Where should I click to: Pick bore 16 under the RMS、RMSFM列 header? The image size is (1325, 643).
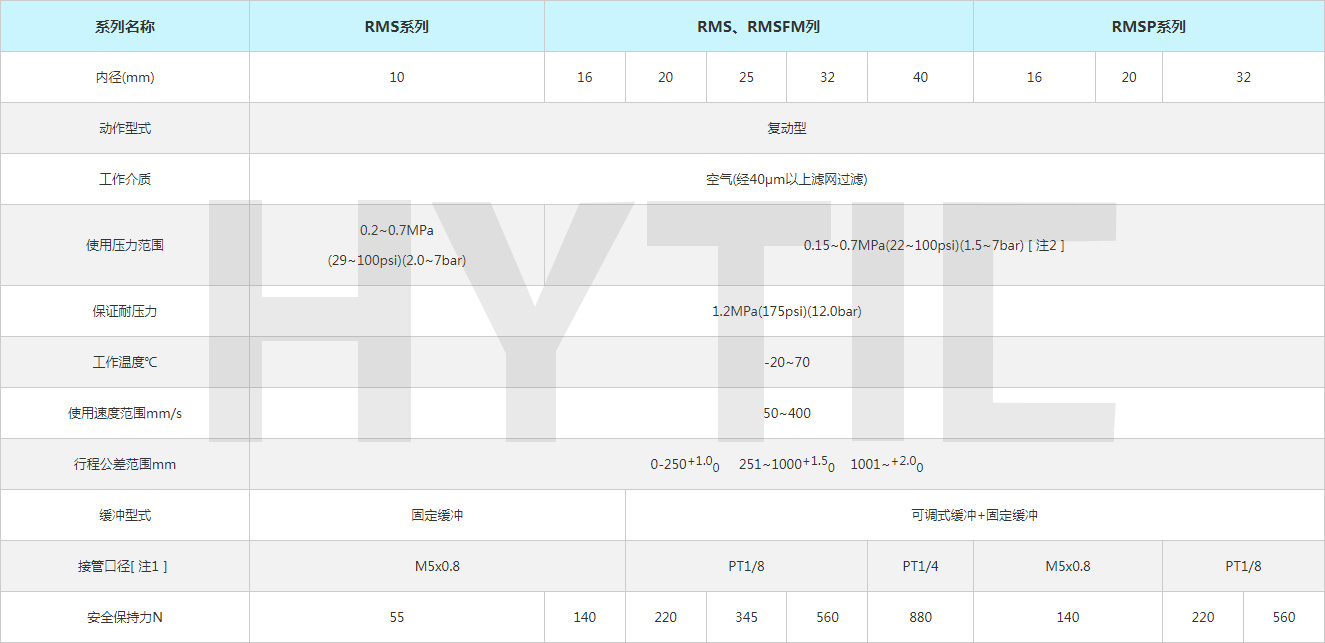point(585,77)
